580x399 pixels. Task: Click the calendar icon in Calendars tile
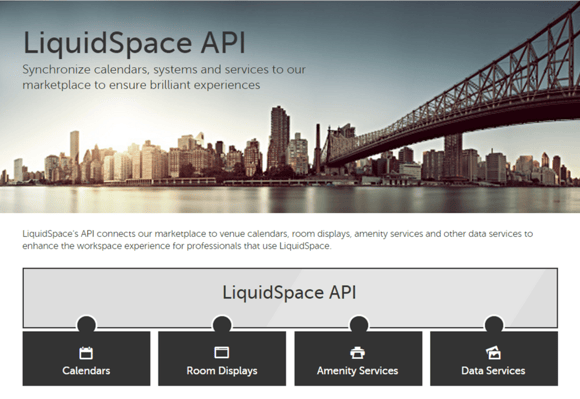(86, 353)
